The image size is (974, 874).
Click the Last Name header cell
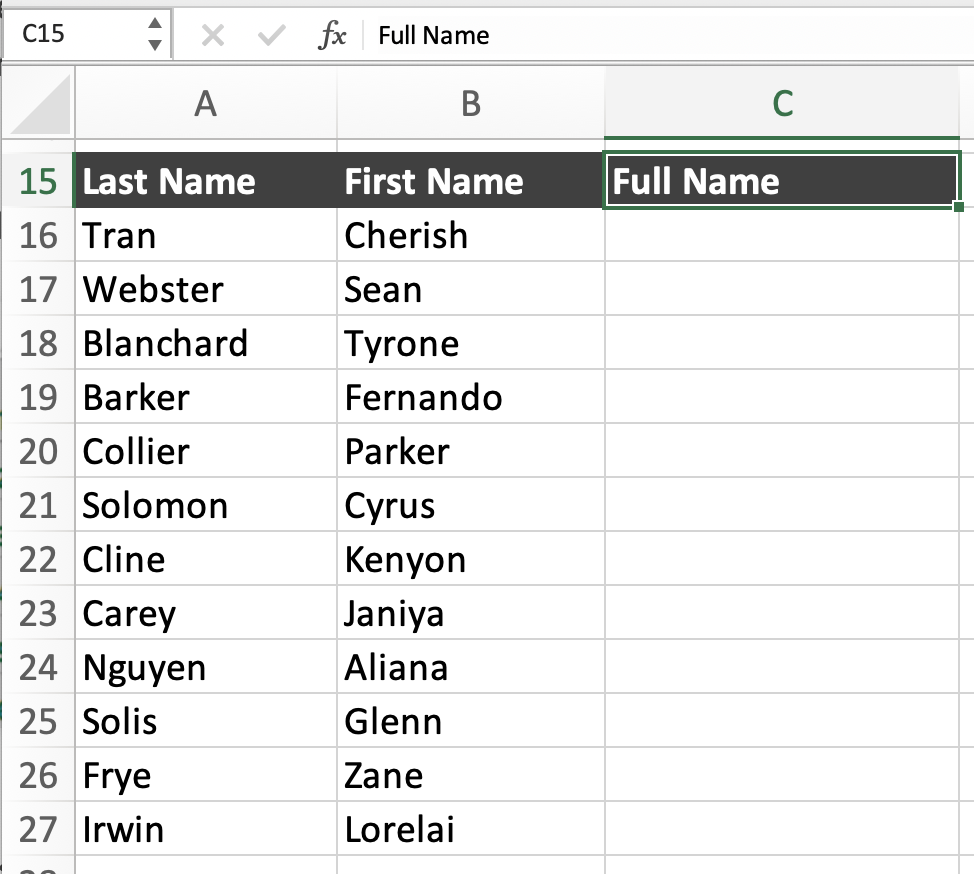click(x=206, y=182)
